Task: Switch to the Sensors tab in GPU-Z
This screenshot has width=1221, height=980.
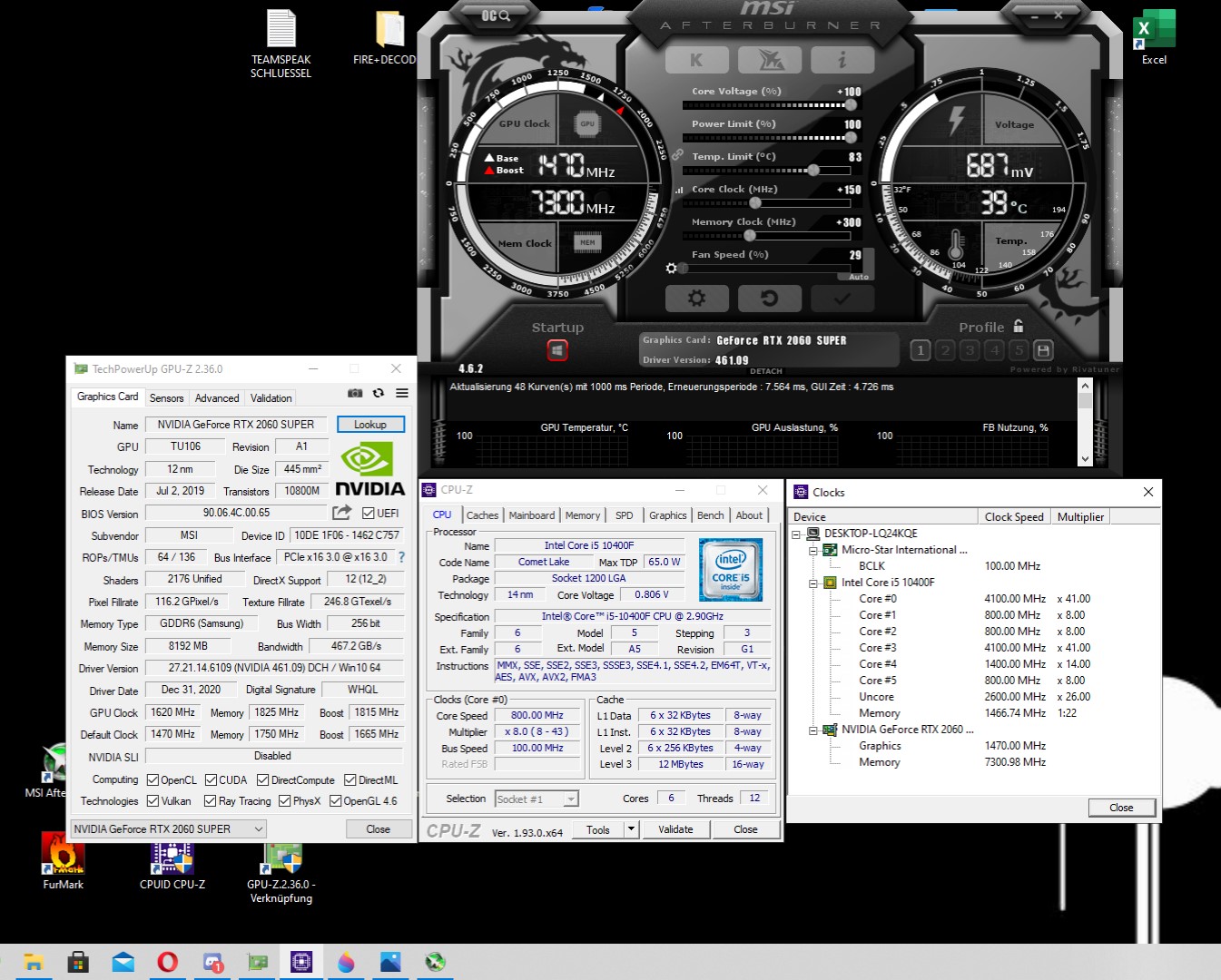Action: pyautogui.click(x=166, y=397)
